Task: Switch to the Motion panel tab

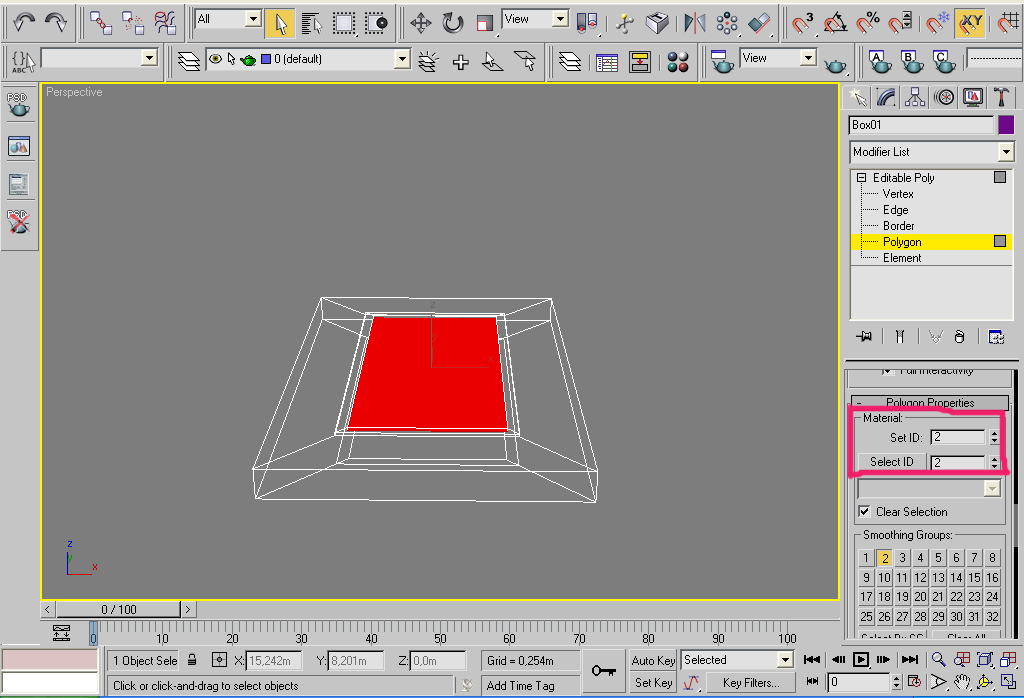Action: click(x=944, y=97)
